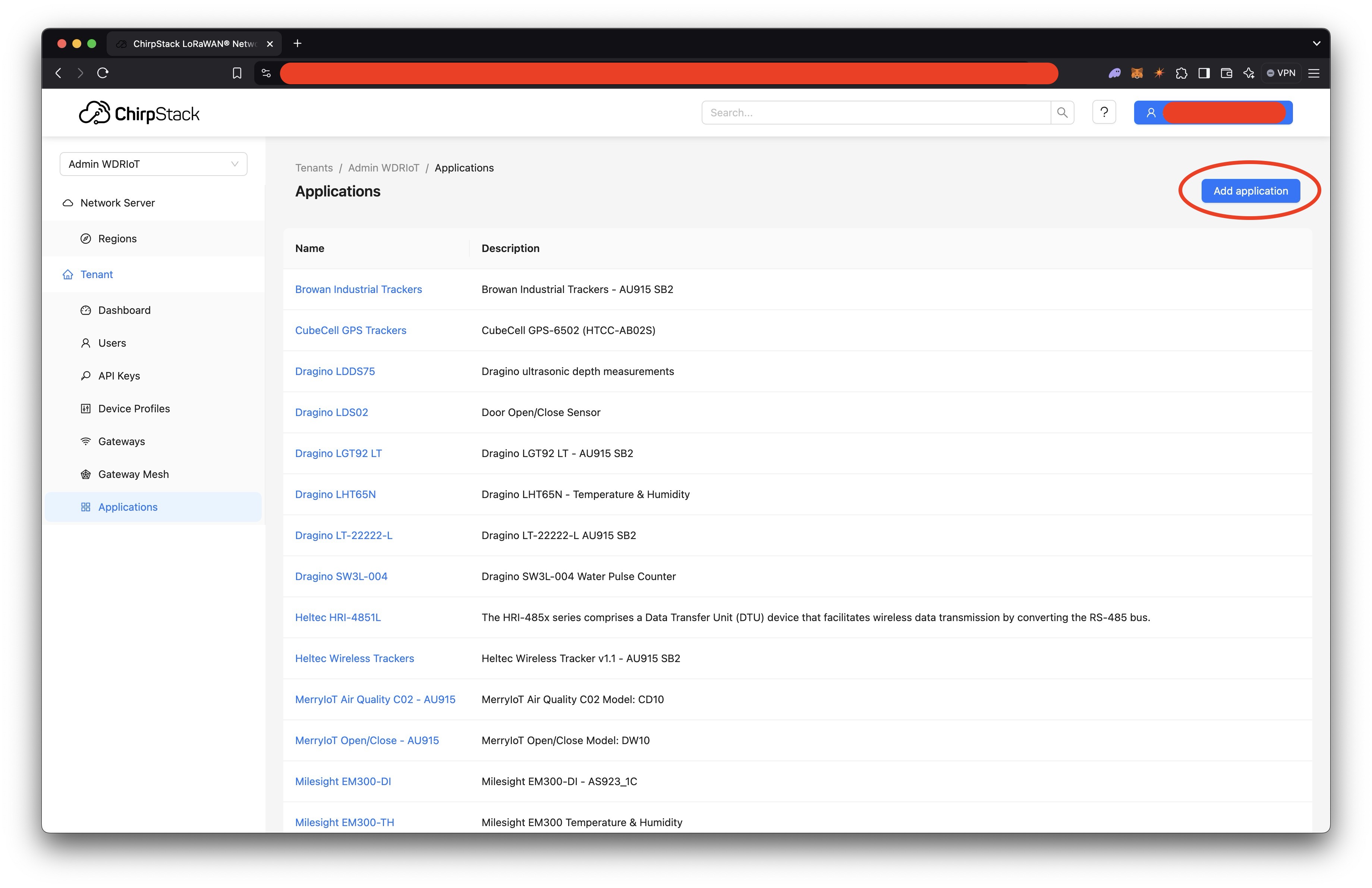This screenshot has height=888, width=1372.
Task: Expand the tab list chevron
Action: tap(1317, 43)
